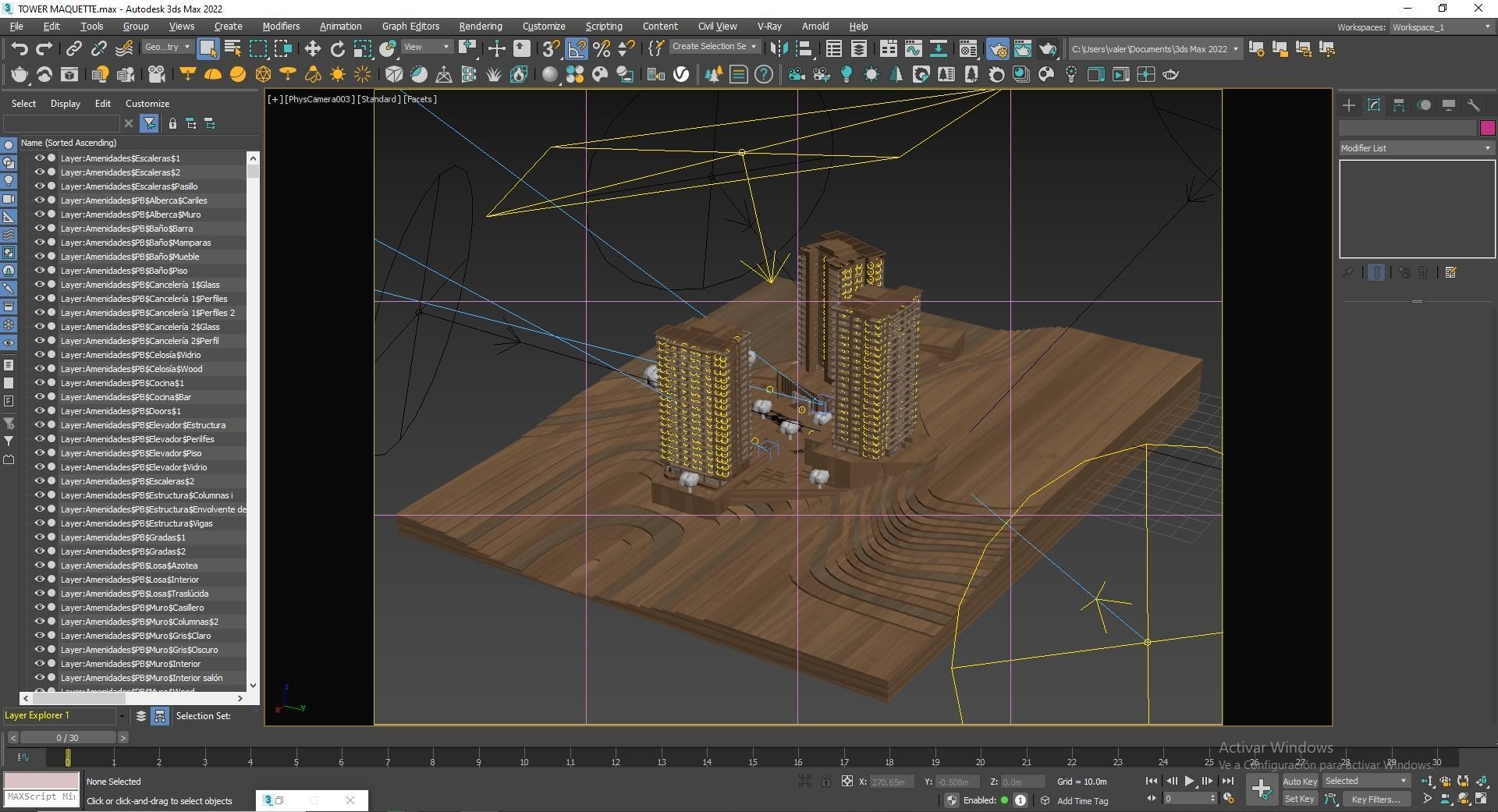Open the Key Filters dialog
The width and height of the screenshot is (1498, 812).
(x=1376, y=800)
